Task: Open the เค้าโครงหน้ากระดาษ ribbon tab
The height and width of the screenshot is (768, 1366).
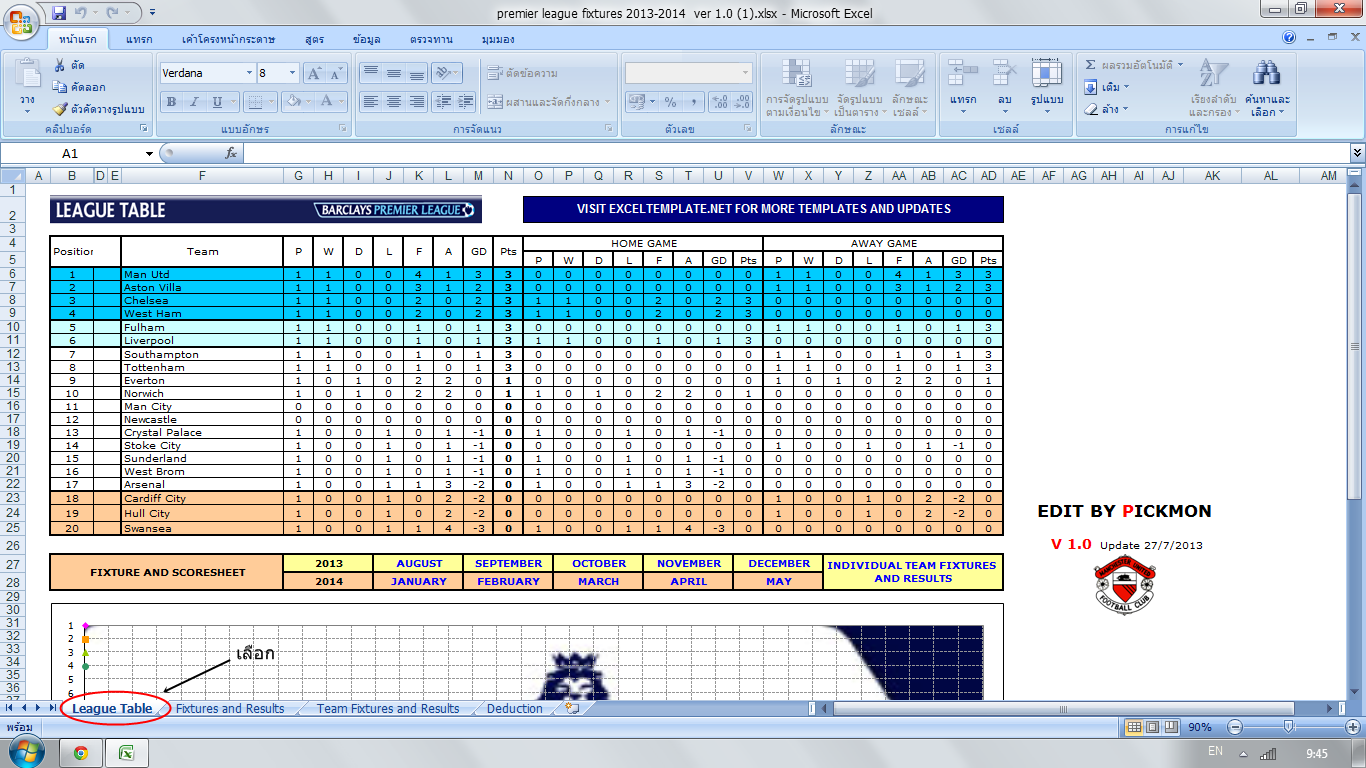Action: (228, 39)
